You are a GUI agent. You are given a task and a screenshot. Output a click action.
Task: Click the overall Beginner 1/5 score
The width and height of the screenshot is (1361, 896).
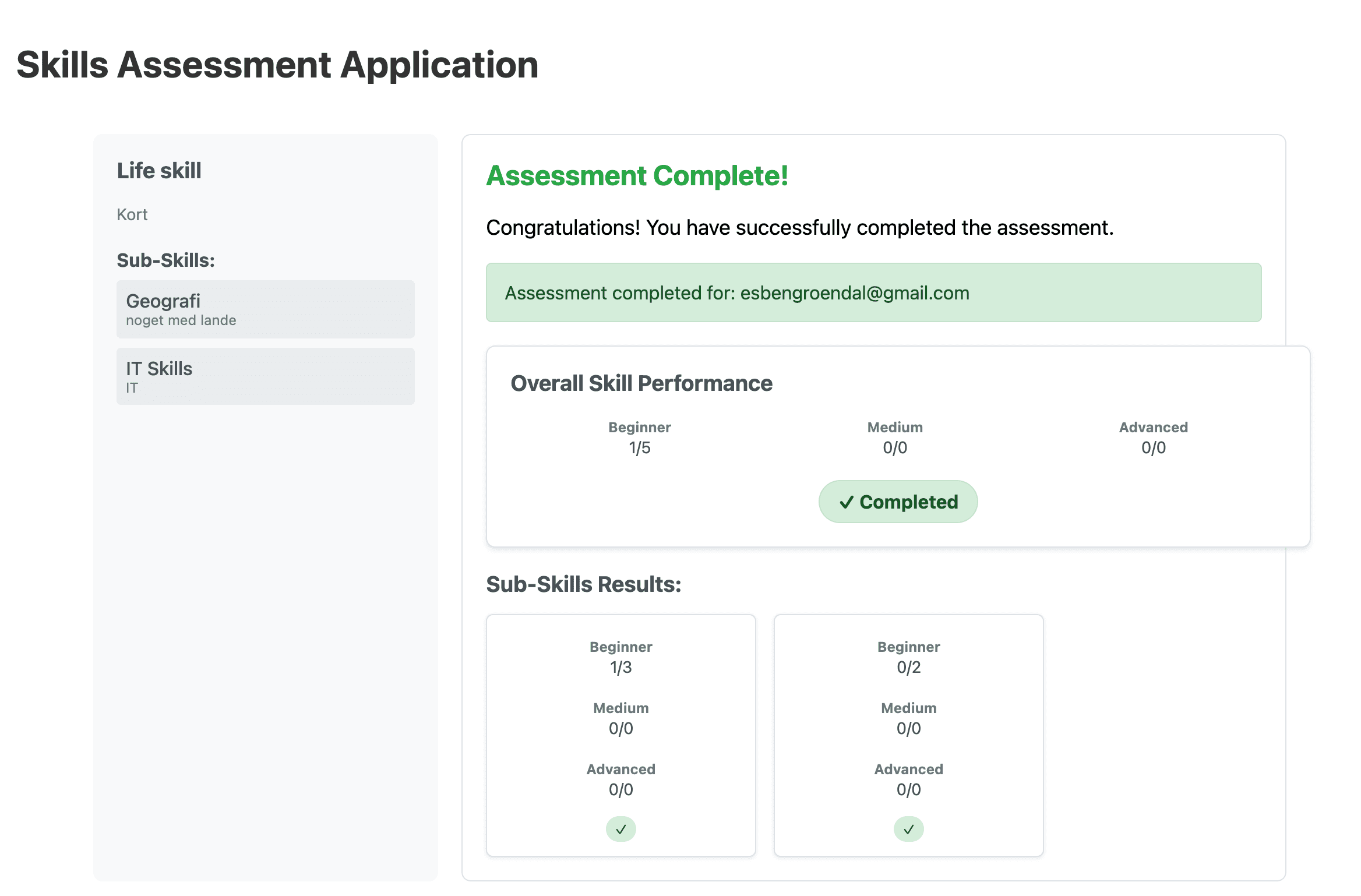point(639,447)
